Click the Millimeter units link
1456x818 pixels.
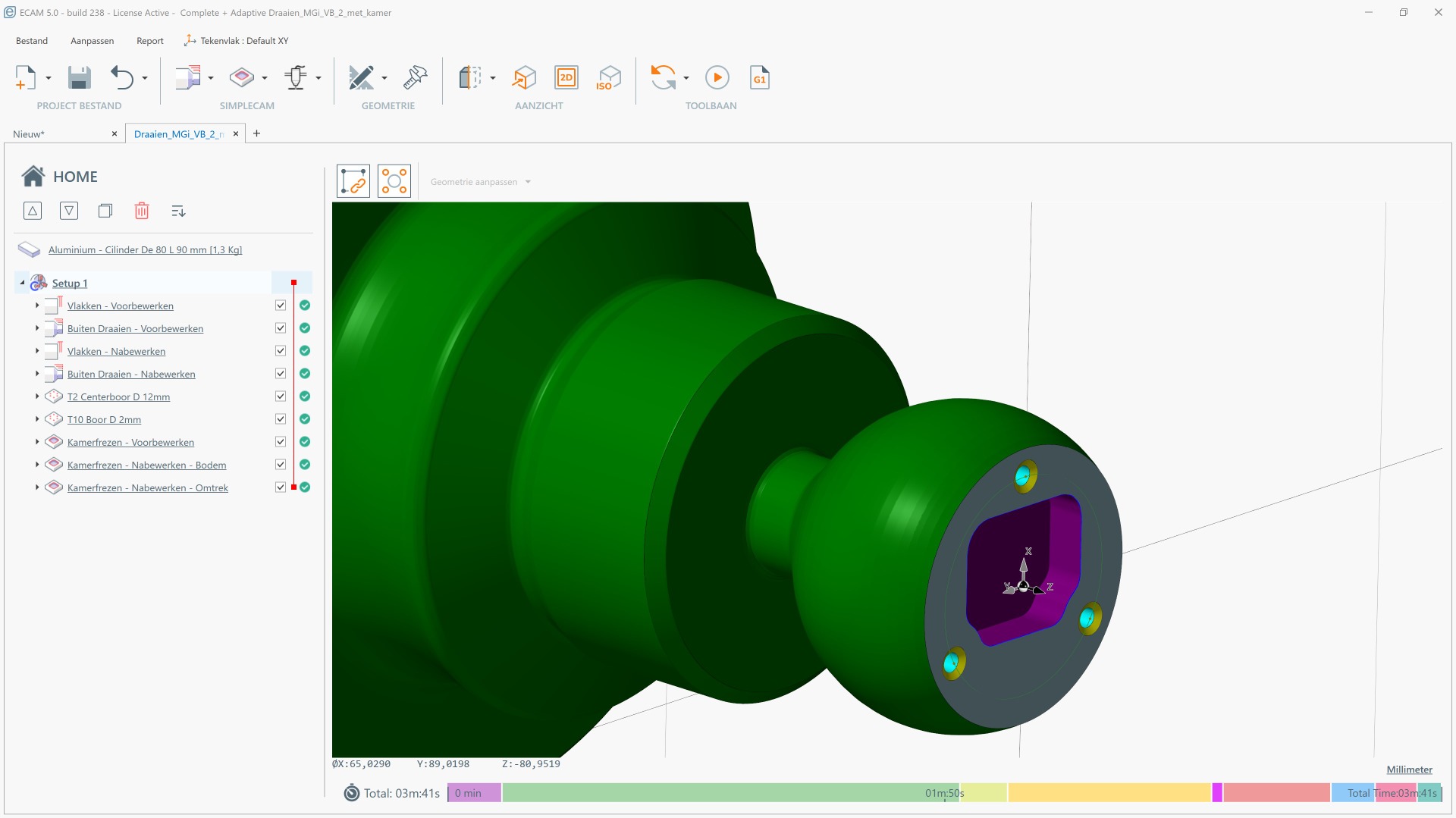click(1410, 769)
